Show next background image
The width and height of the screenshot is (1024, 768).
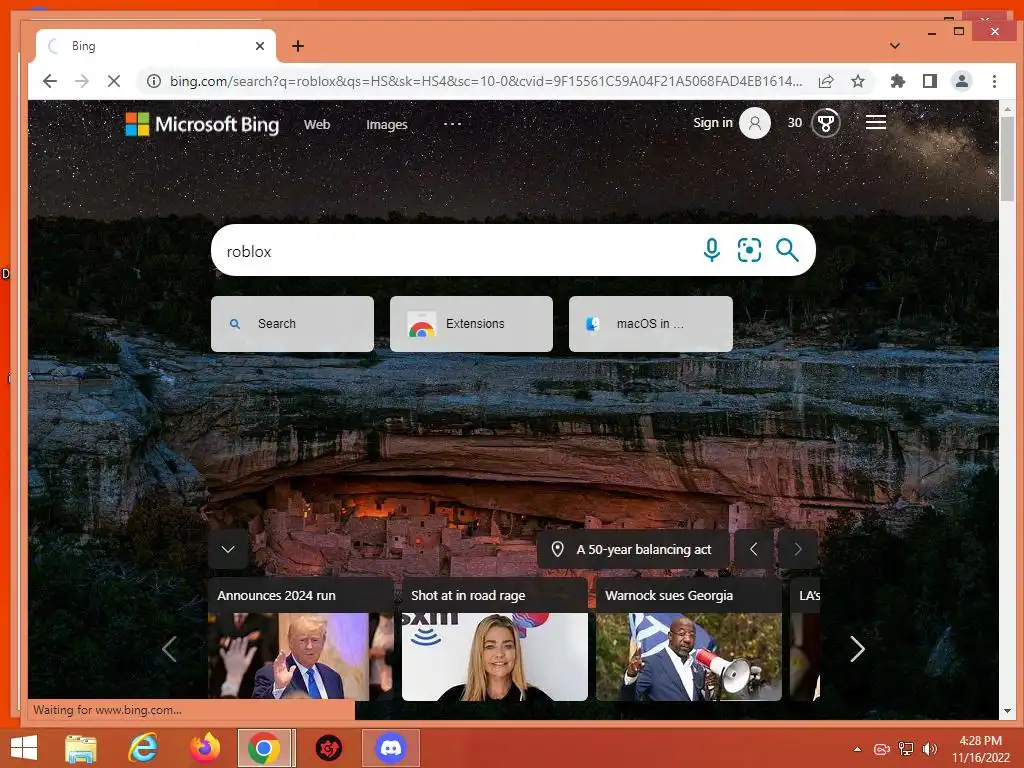tap(798, 549)
